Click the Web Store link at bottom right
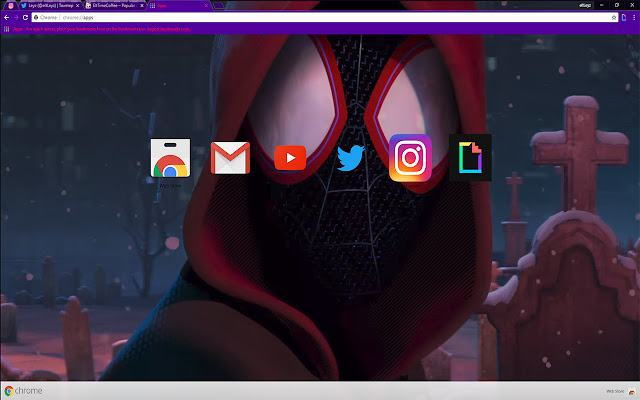Screen dimensions: 640x400 tap(620, 391)
